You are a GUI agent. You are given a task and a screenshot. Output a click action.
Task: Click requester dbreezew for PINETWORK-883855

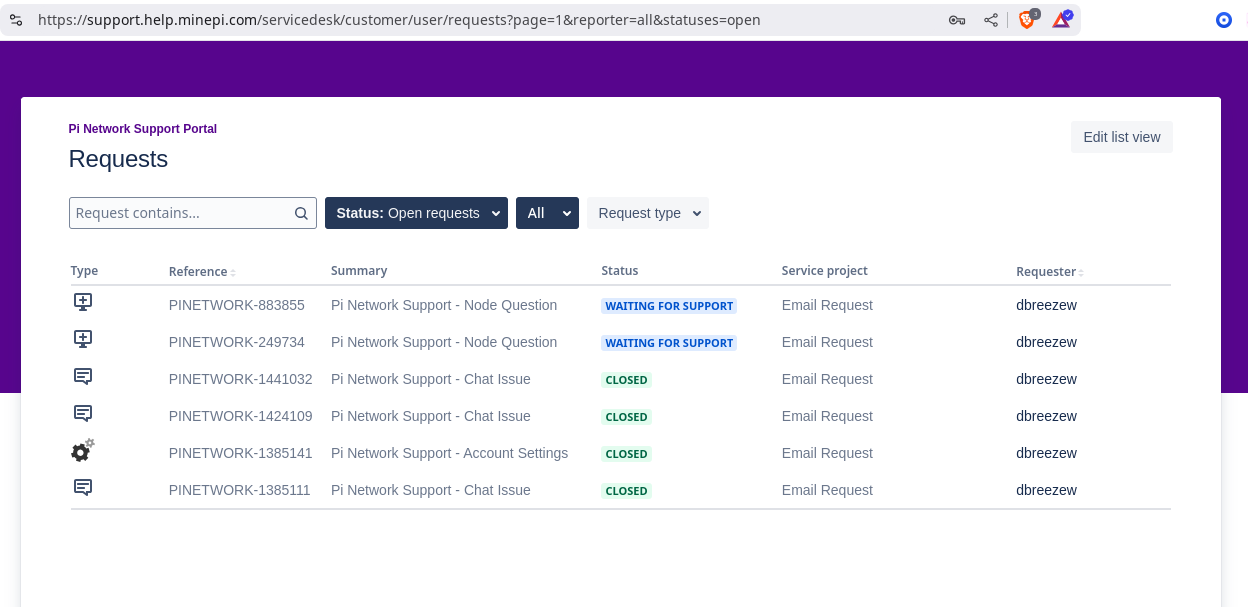[x=1046, y=305]
